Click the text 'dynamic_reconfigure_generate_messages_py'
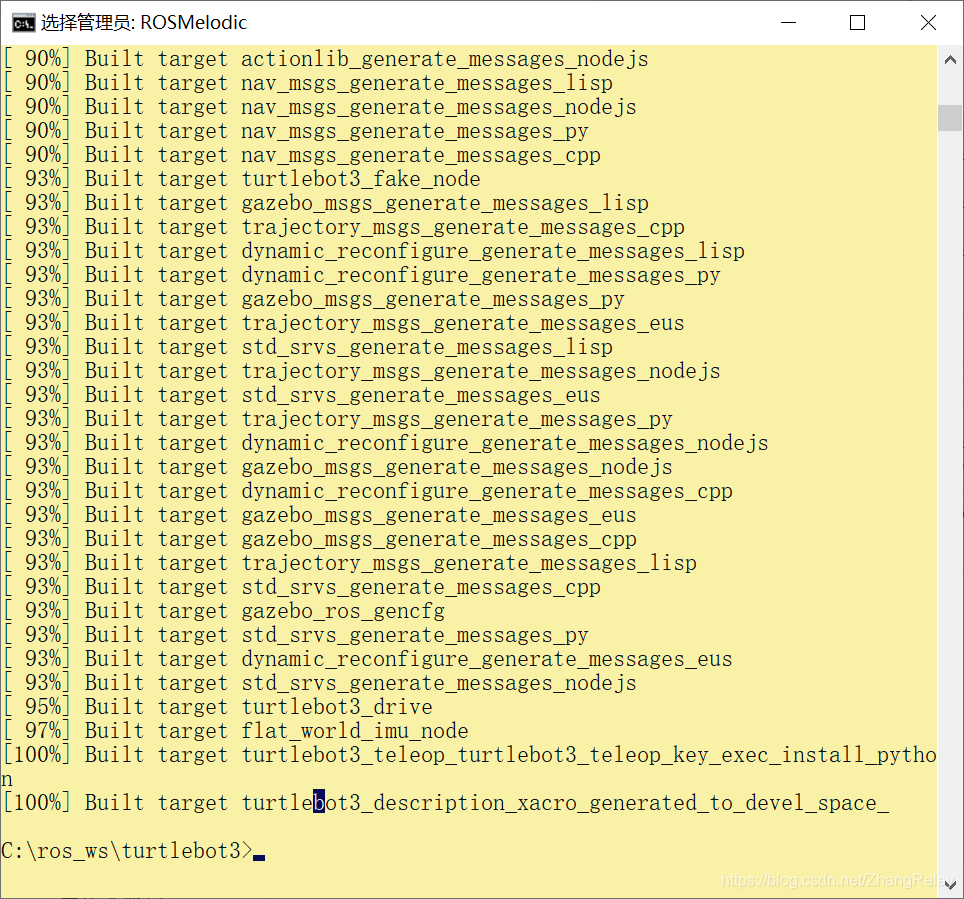 pos(480,275)
